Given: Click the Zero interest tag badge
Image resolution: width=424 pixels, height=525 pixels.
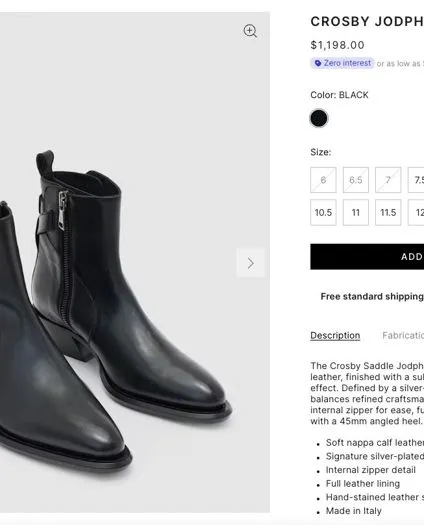Looking at the screenshot, I should click(342, 63).
